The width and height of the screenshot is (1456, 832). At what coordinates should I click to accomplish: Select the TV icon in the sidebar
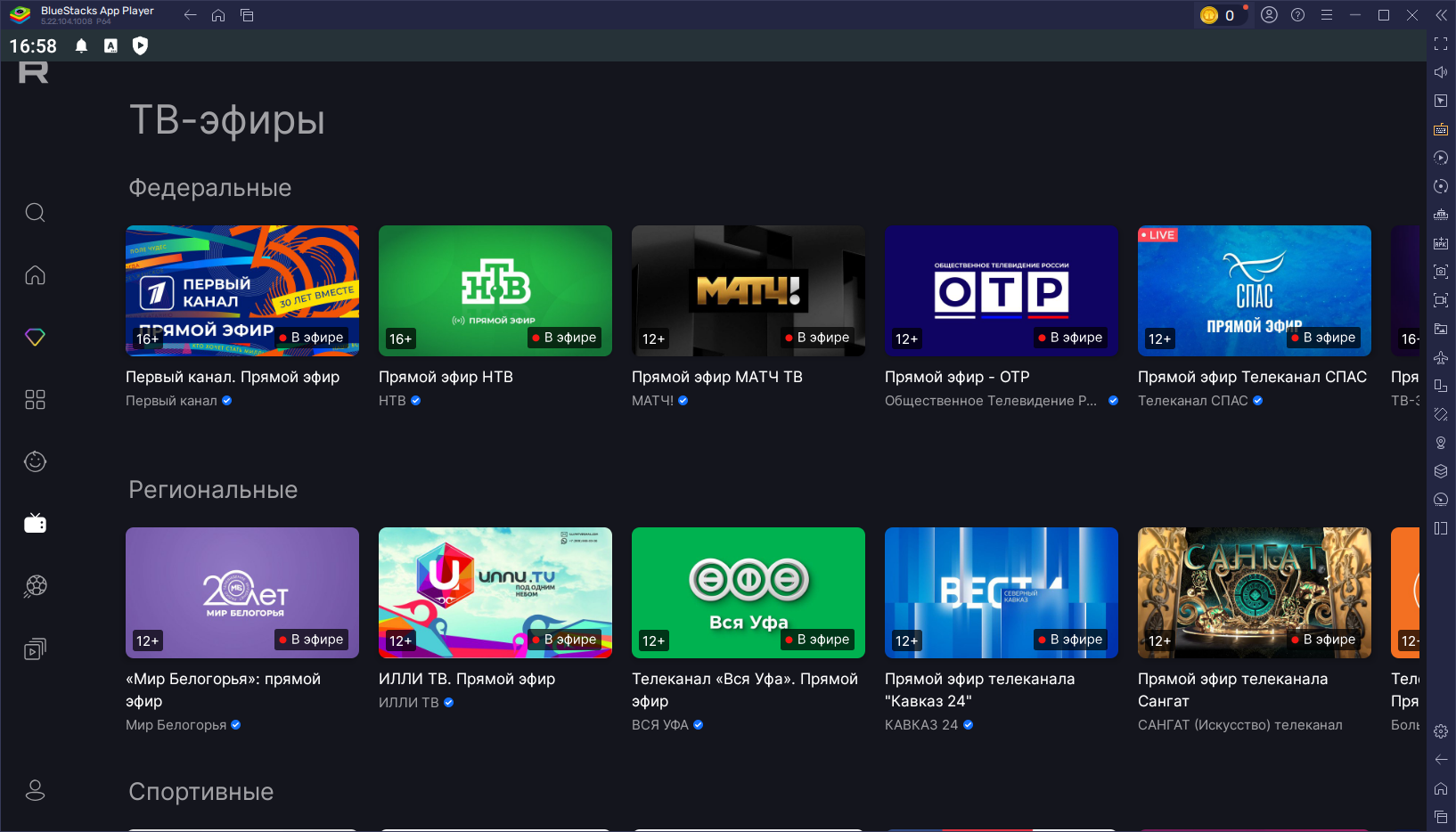point(35,523)
